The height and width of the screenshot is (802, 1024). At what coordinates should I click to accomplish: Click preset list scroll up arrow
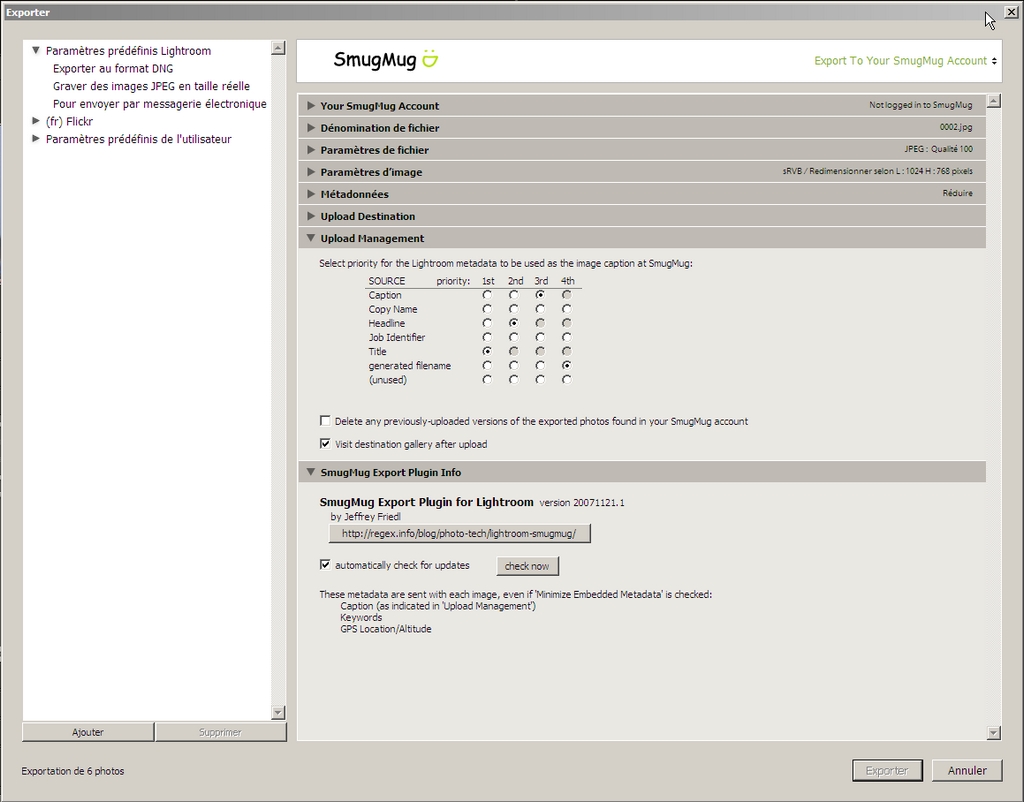(x=278, y=48)
